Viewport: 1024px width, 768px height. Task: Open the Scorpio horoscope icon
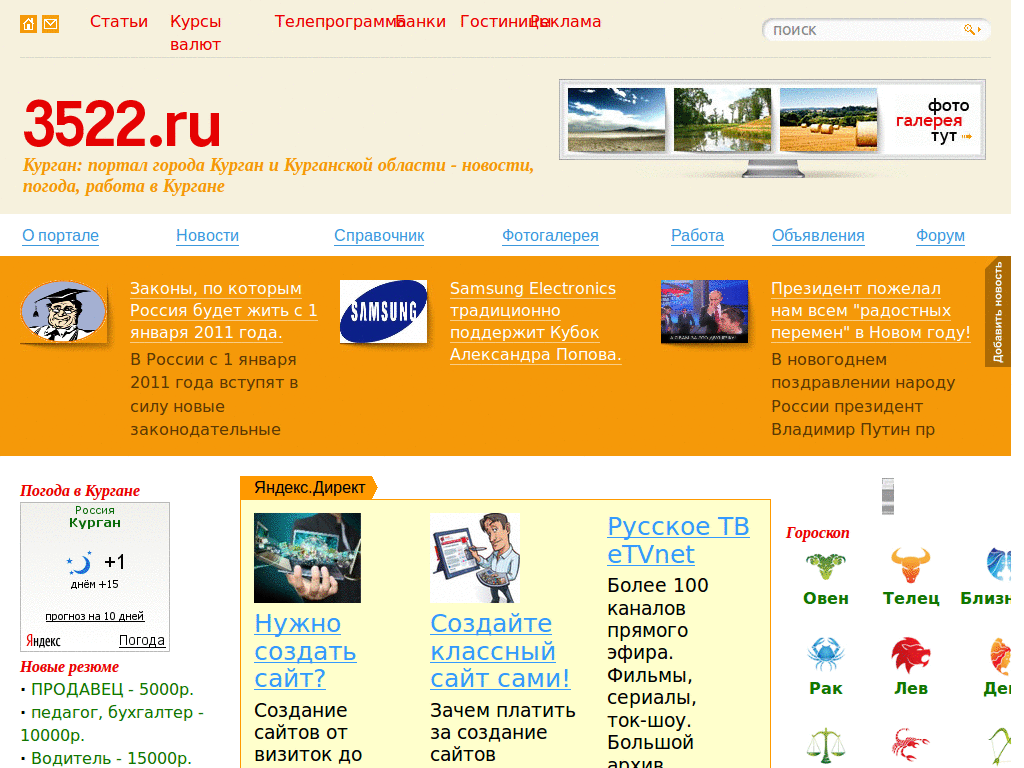click(910, 745)
